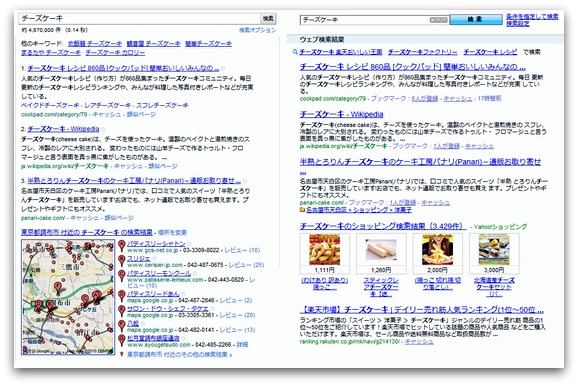Open 条件を指定して検索 link on Yahoo
Viewport: 578px width, 386px height.
[532, 17]
